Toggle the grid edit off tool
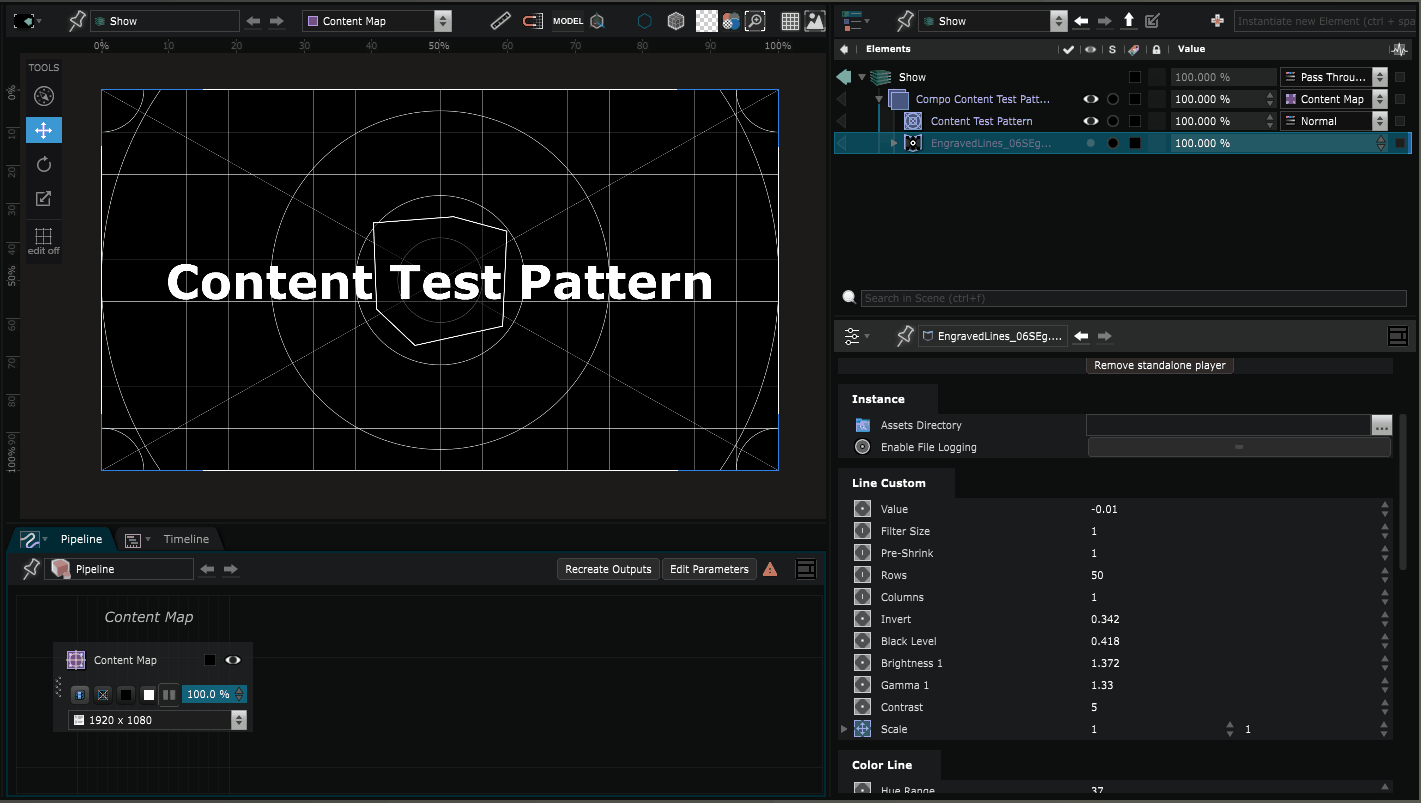This screenshot has height=803, width=1421. coord(44,241)
